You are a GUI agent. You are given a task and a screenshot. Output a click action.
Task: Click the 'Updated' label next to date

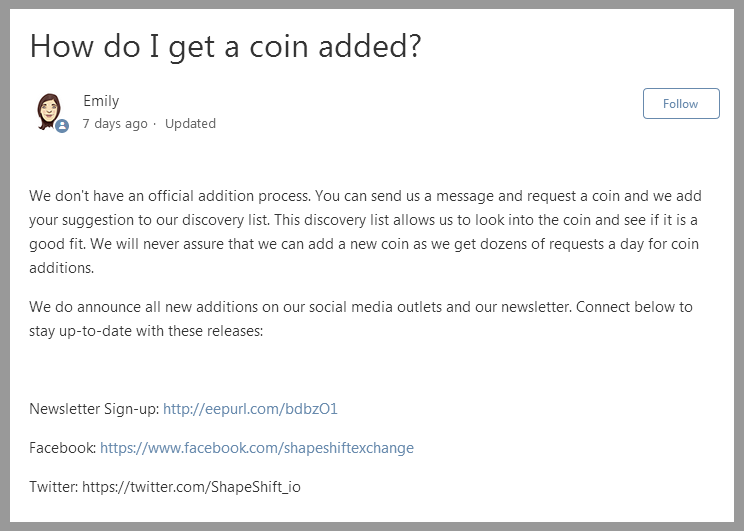[190, 123]
